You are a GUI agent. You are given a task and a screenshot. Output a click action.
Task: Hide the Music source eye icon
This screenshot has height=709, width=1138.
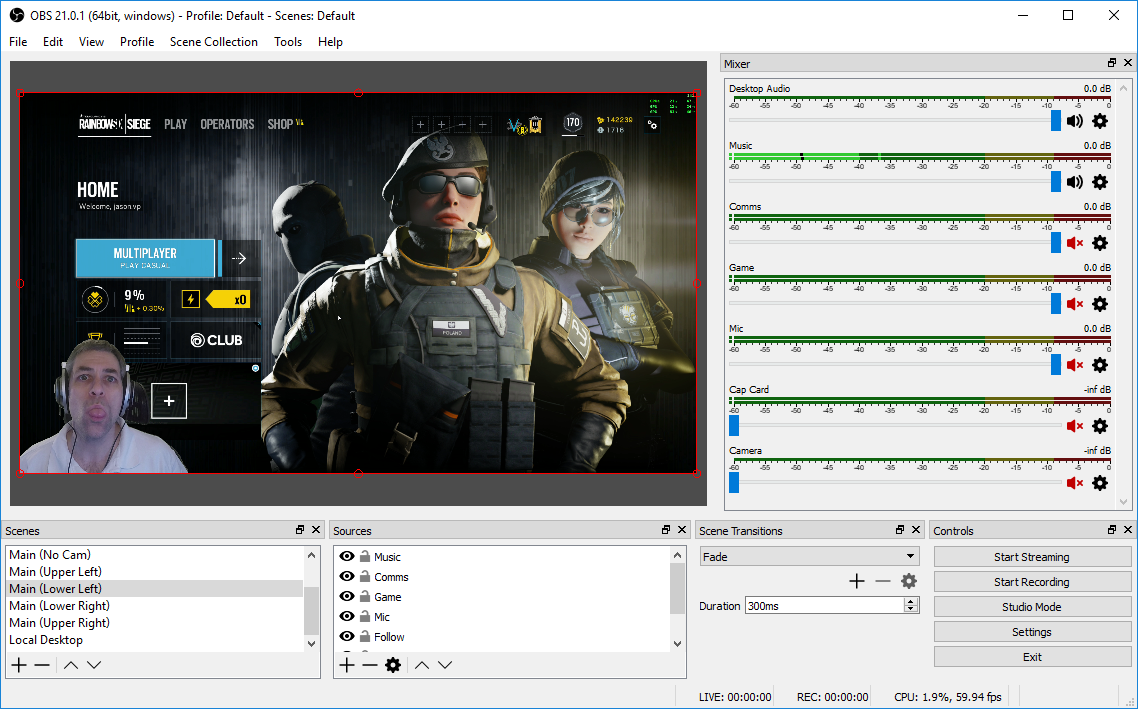(x=347, y=557)
